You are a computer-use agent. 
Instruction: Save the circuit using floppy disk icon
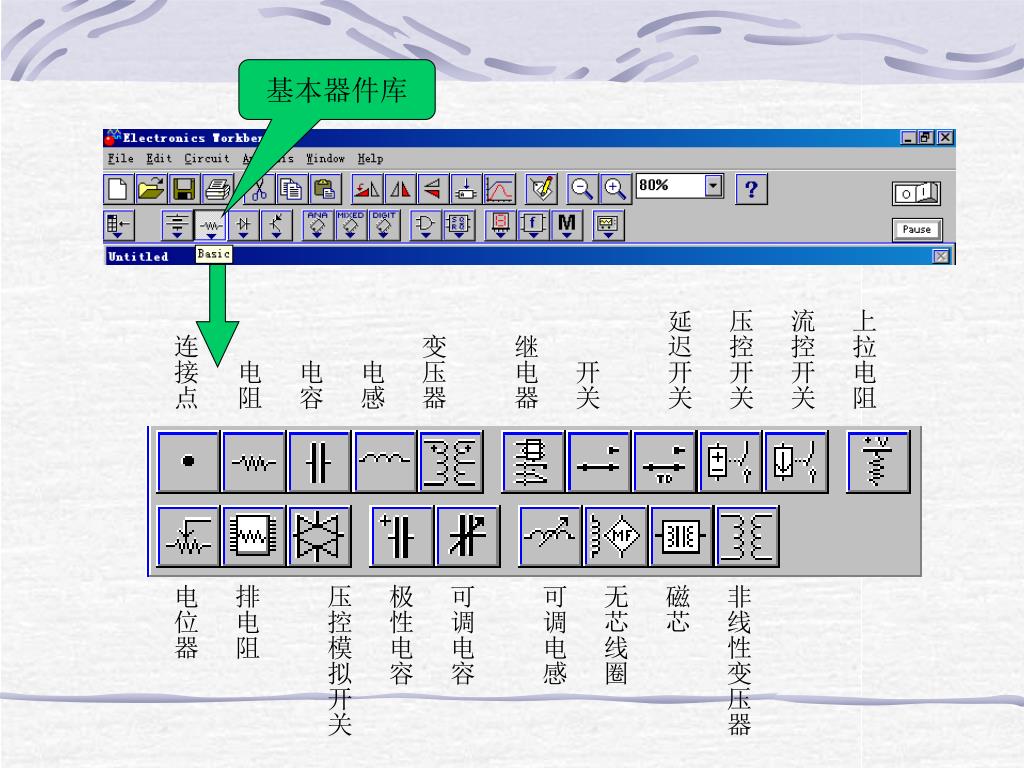point(184,189)
